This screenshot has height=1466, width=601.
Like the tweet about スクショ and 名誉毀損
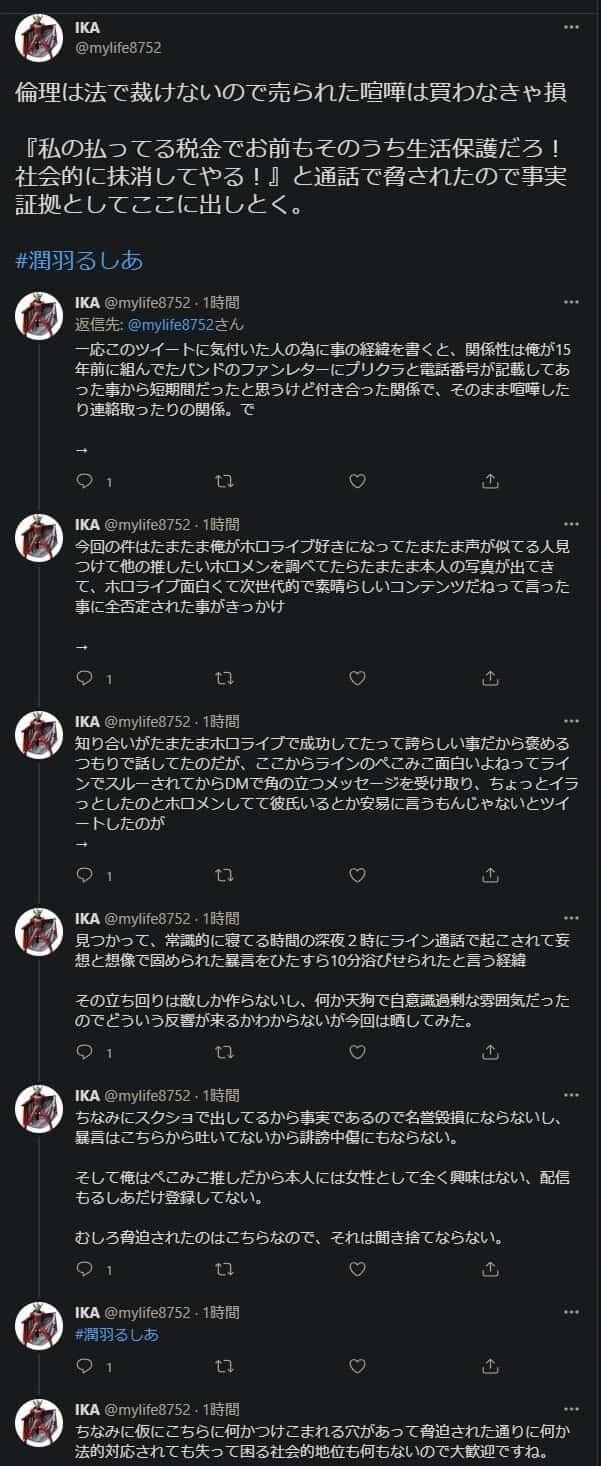coord(356,1269)
